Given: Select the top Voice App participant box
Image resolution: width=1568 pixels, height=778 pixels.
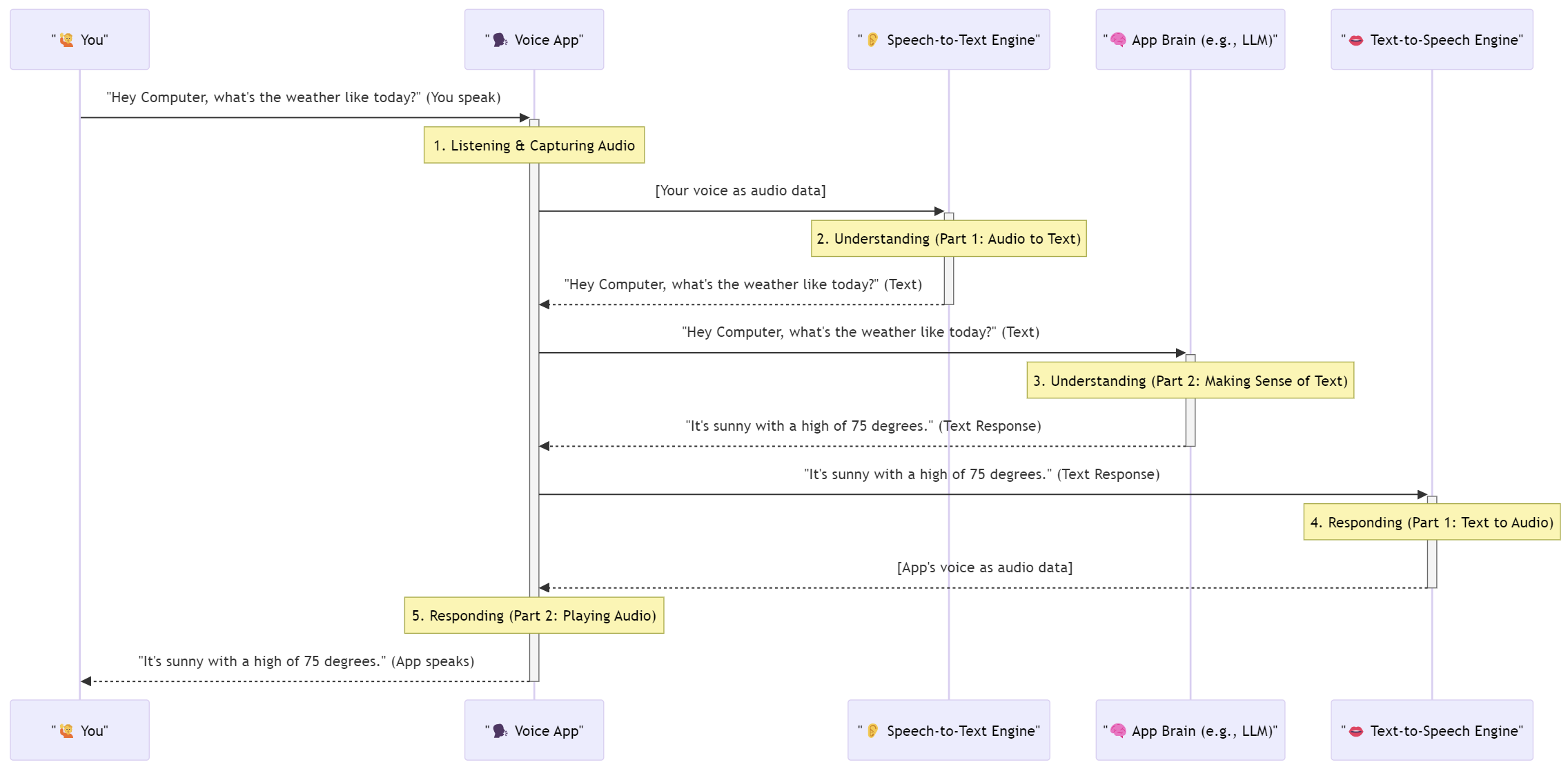Looking at the screenshot, I should 533,39.
